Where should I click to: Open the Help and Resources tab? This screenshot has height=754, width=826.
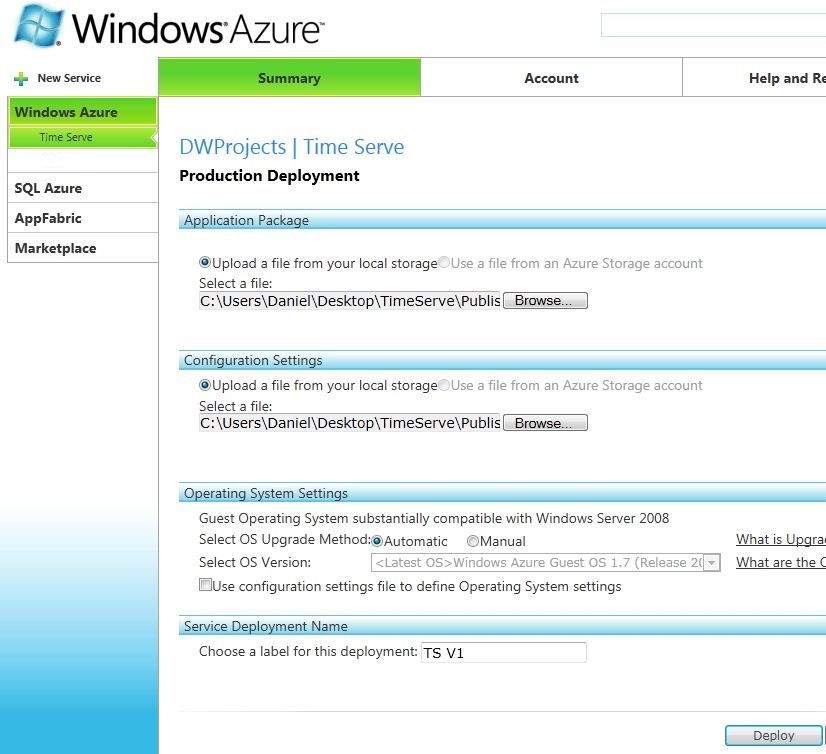click(754, 77)
